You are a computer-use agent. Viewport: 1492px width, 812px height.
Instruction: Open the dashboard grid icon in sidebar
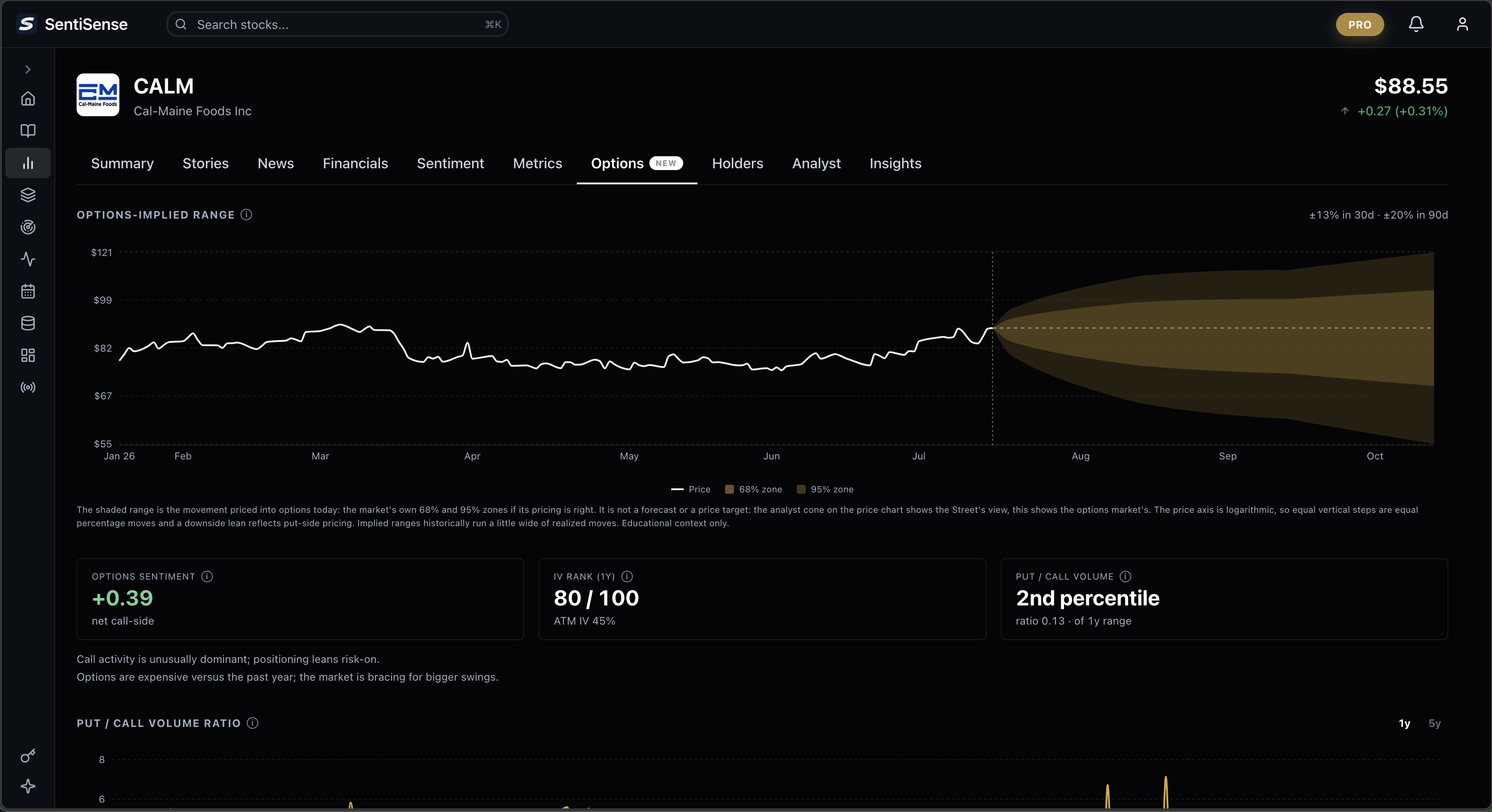click(x=28, y=355)
